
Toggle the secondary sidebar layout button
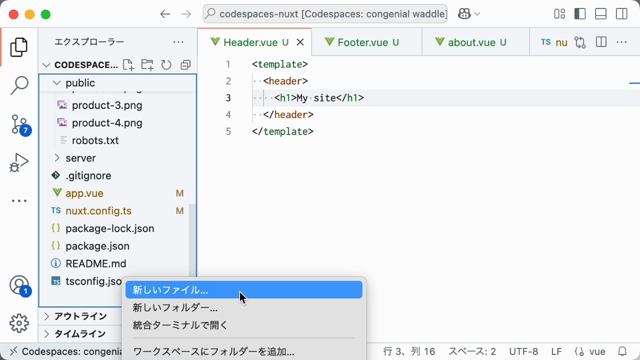tap(621, 14)
